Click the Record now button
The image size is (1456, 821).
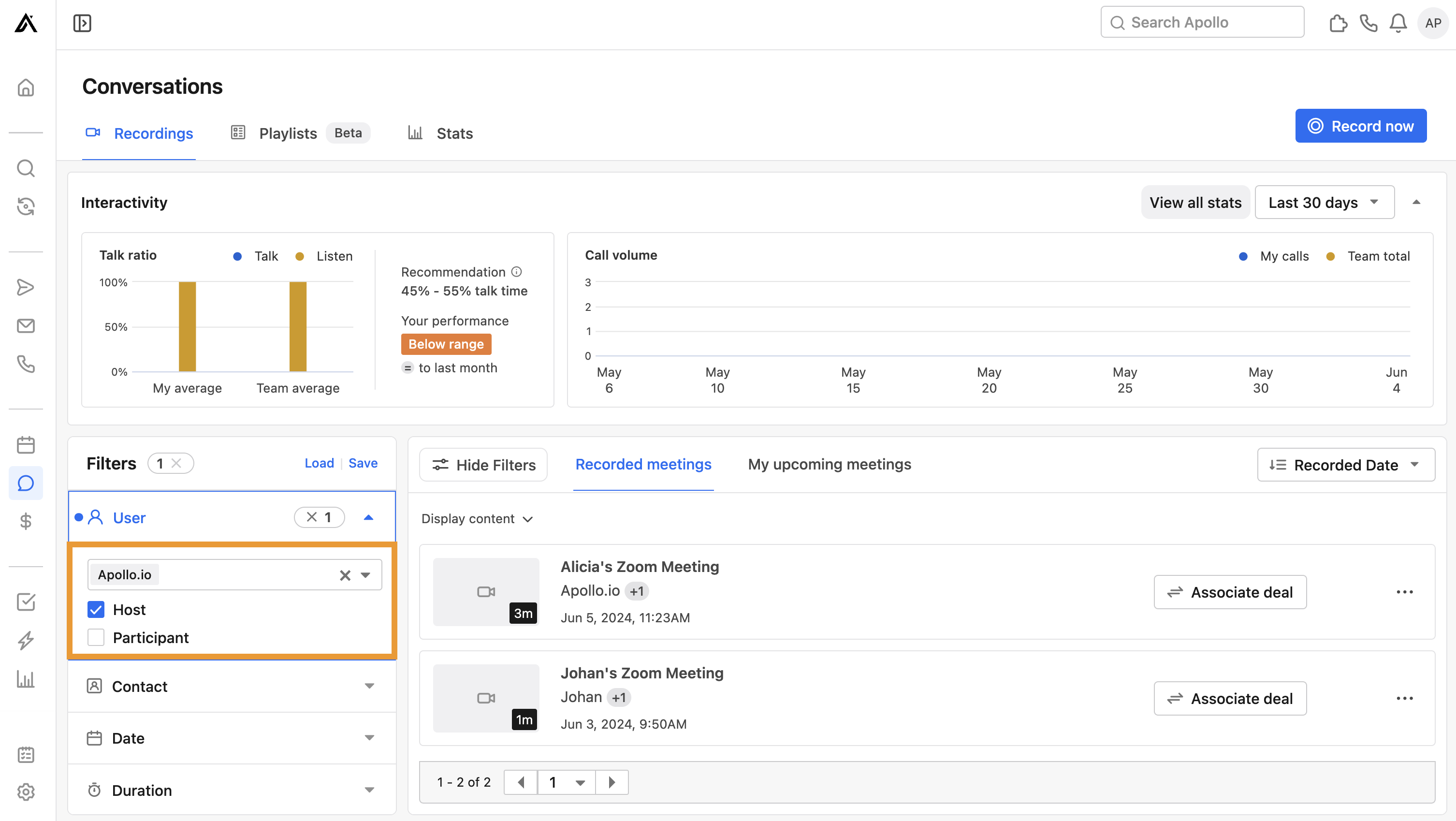(x=1360, y=126)
